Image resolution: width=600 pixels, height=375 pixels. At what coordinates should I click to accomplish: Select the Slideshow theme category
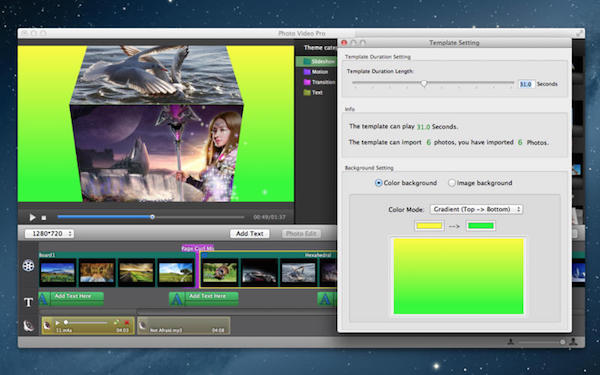coord(316,61)
